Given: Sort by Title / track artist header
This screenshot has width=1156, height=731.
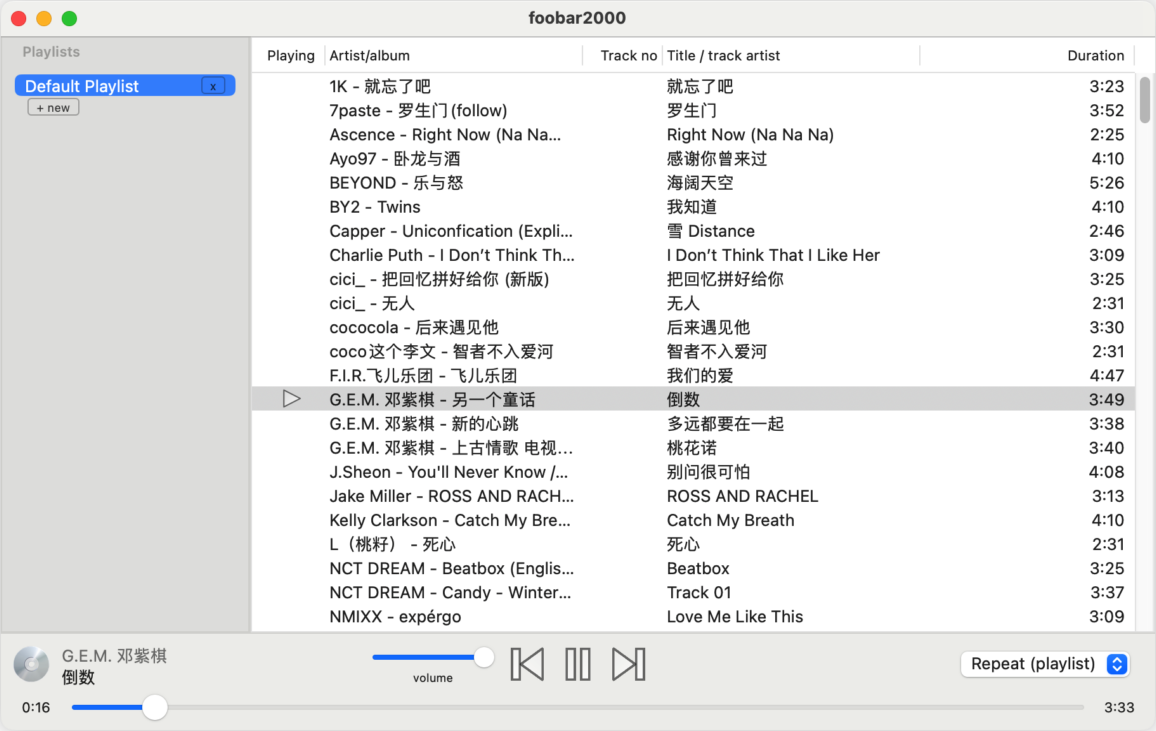Looking at the screenshot, I should pos(723,55).
